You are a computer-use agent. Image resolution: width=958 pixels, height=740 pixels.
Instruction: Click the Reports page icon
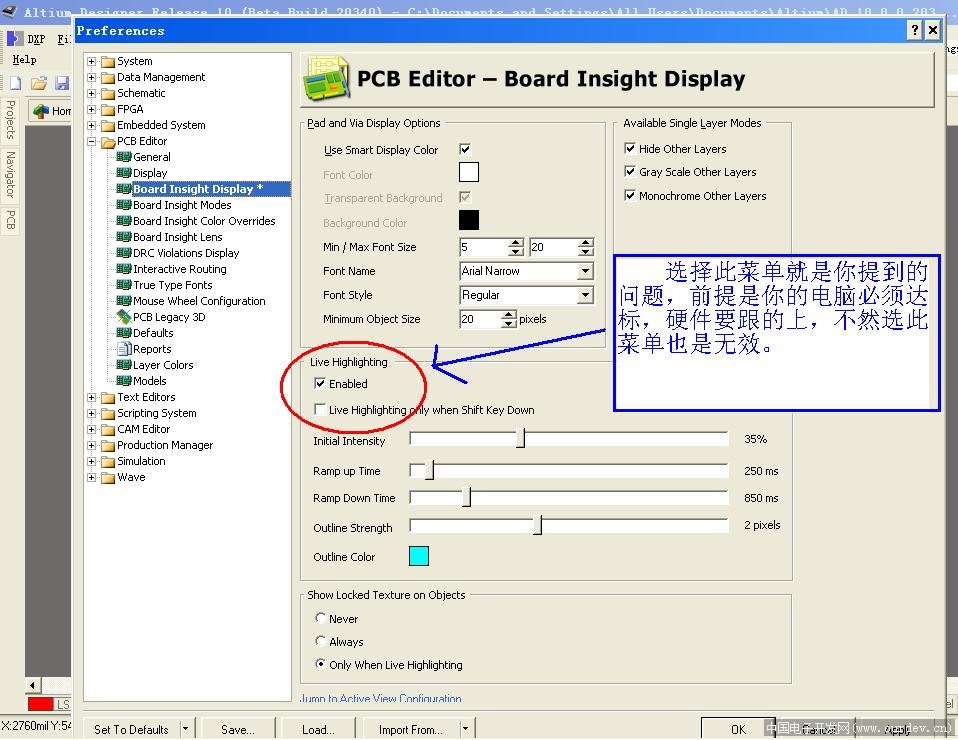point(124,349)
